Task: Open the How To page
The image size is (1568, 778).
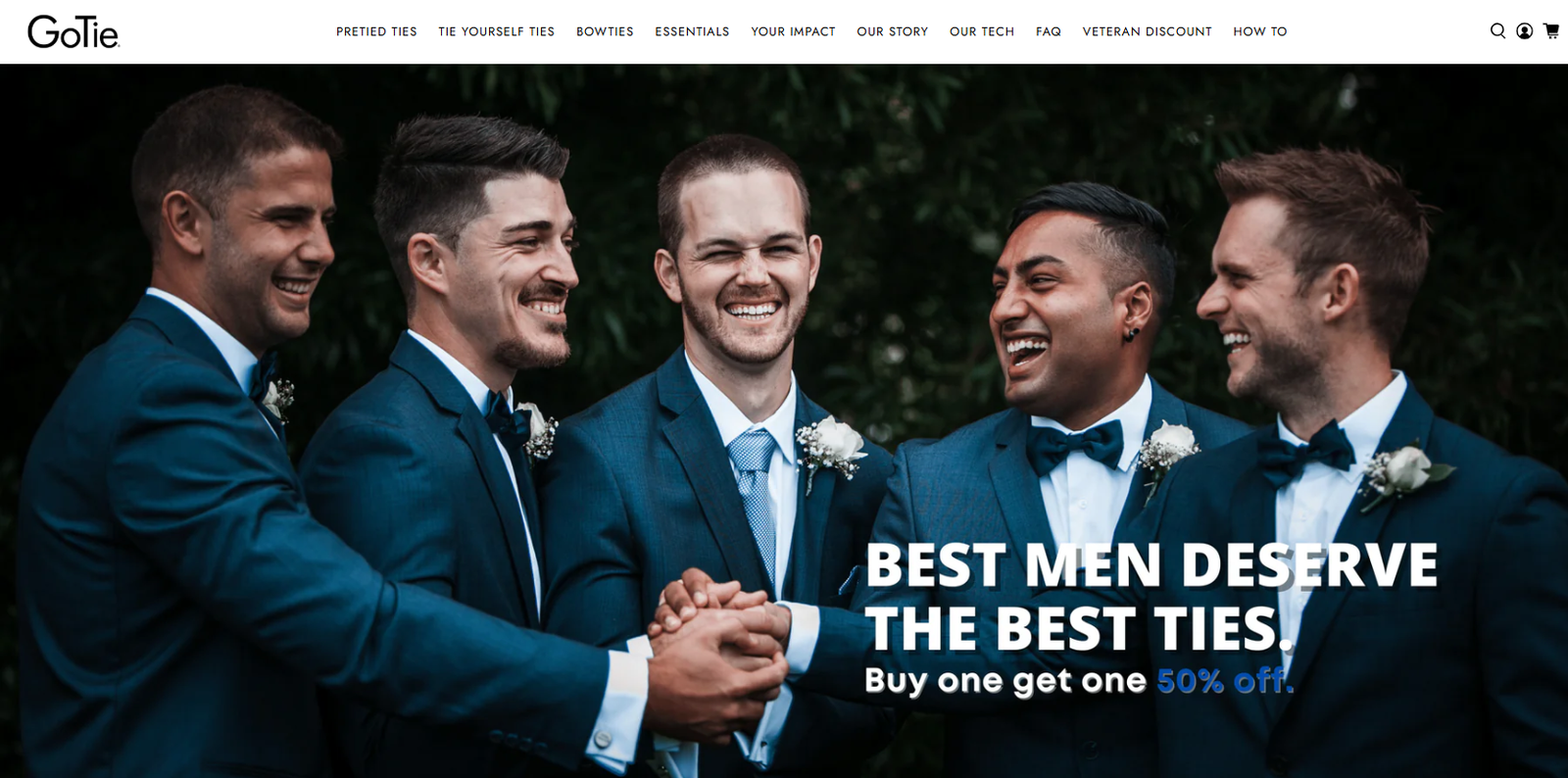Action: pyautogui.click(x=1260, y=31)
